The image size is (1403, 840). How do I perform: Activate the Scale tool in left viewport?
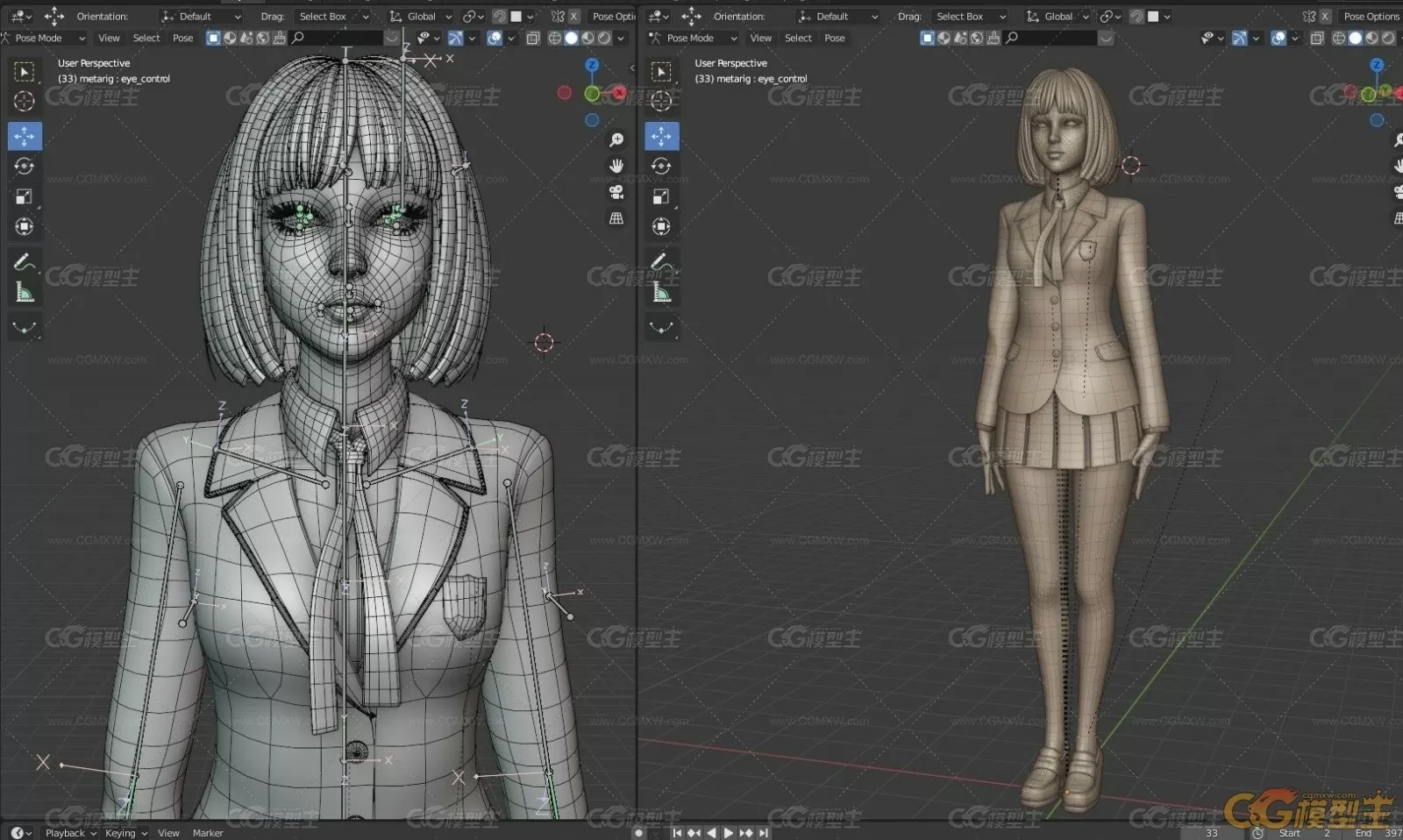pyautogui.click(x=25, y=196)
